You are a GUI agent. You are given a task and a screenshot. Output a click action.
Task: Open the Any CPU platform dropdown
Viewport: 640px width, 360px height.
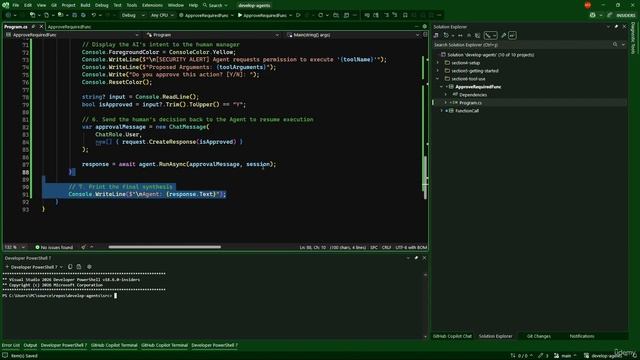162,15
